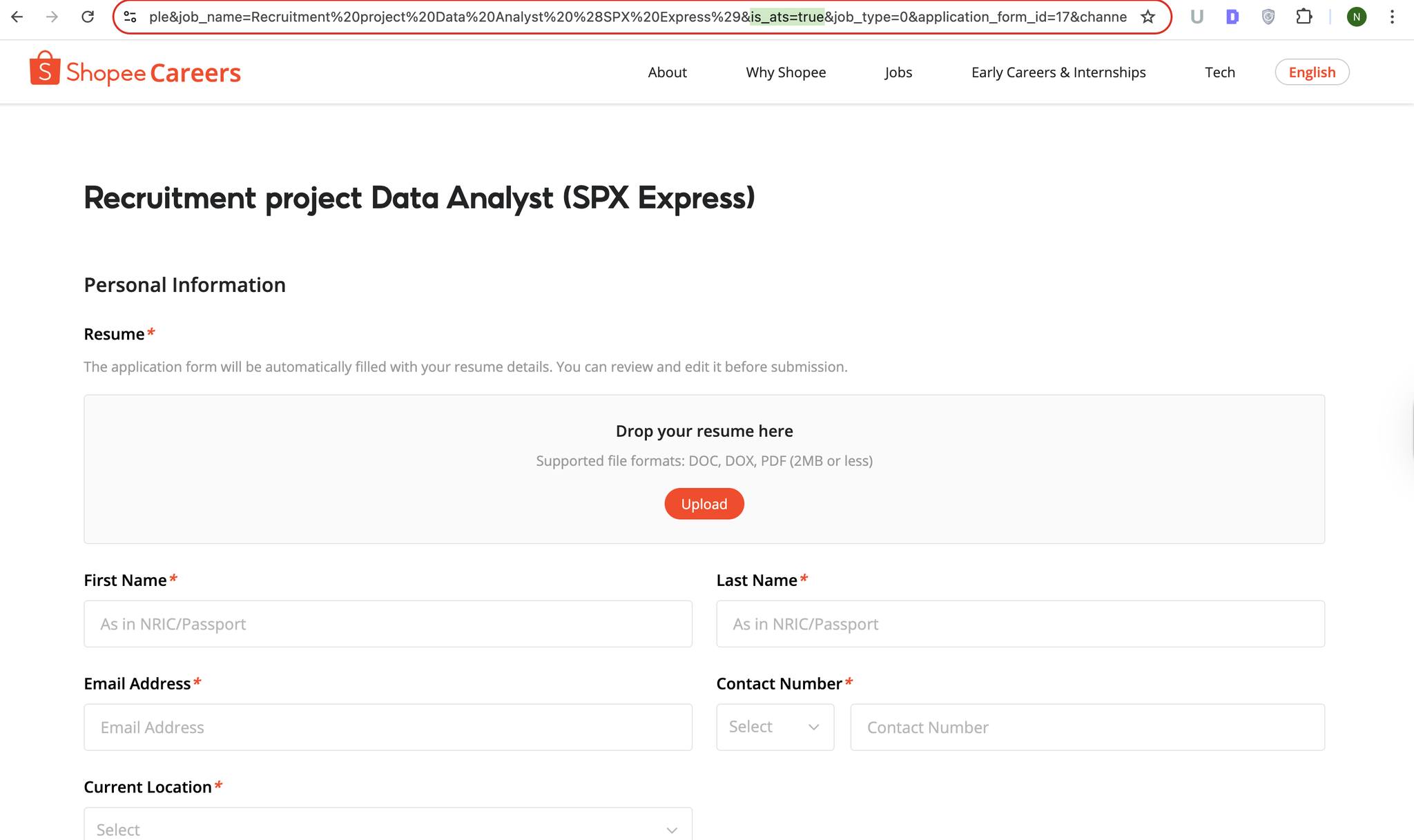
Task: Open Early Careers & Internships
Action: 1058,72
